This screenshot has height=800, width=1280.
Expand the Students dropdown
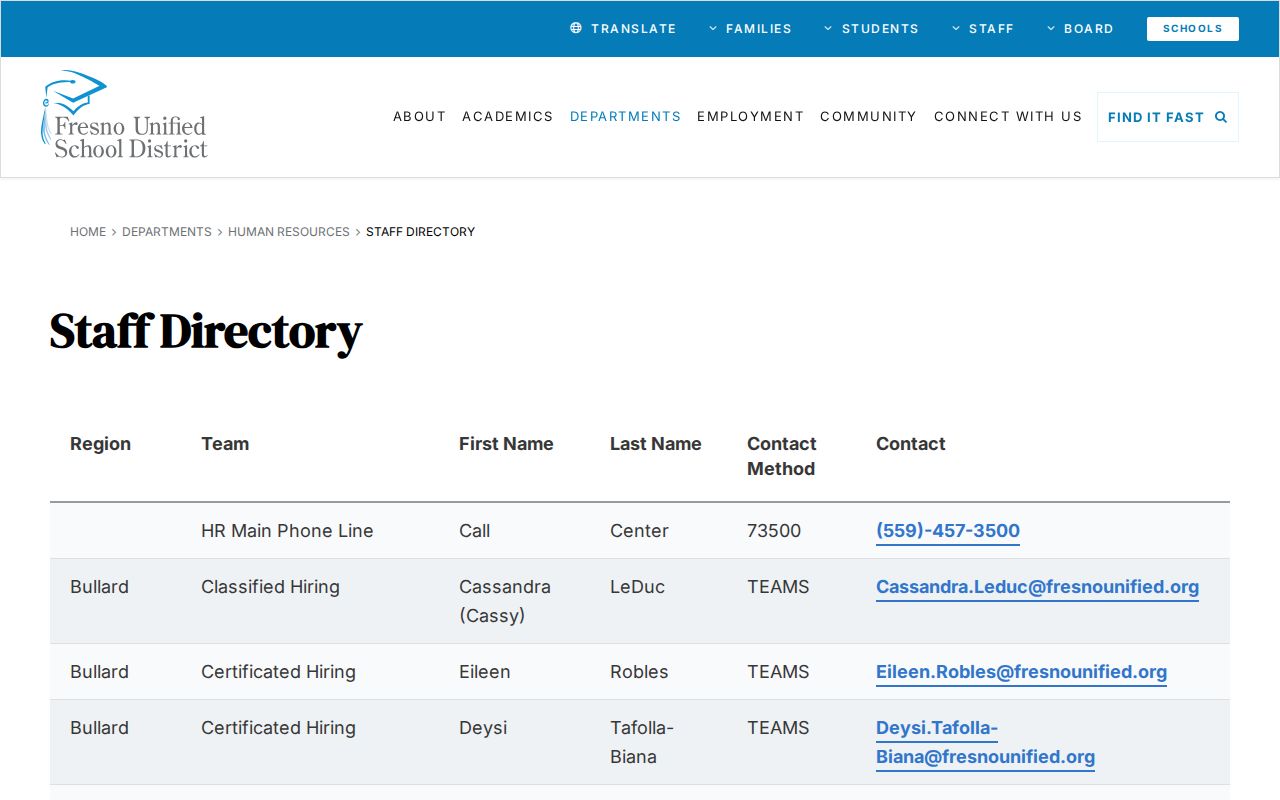[871, 29]
